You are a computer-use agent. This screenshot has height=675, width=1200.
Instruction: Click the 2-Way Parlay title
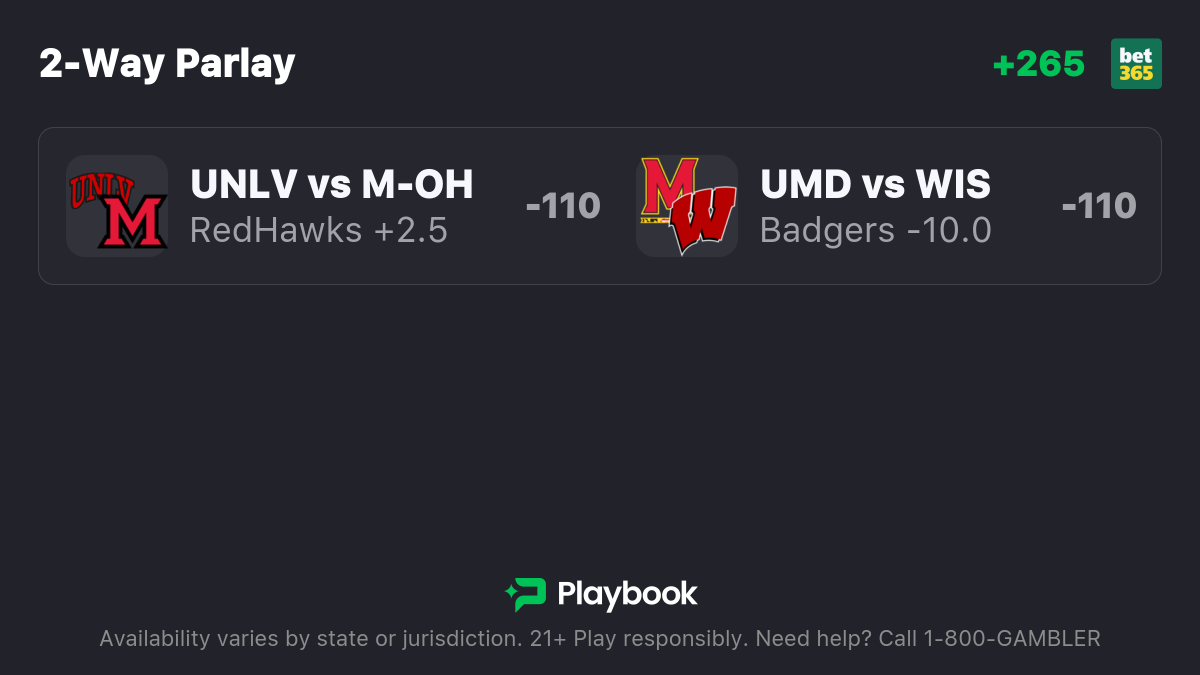tap(167, 64)
